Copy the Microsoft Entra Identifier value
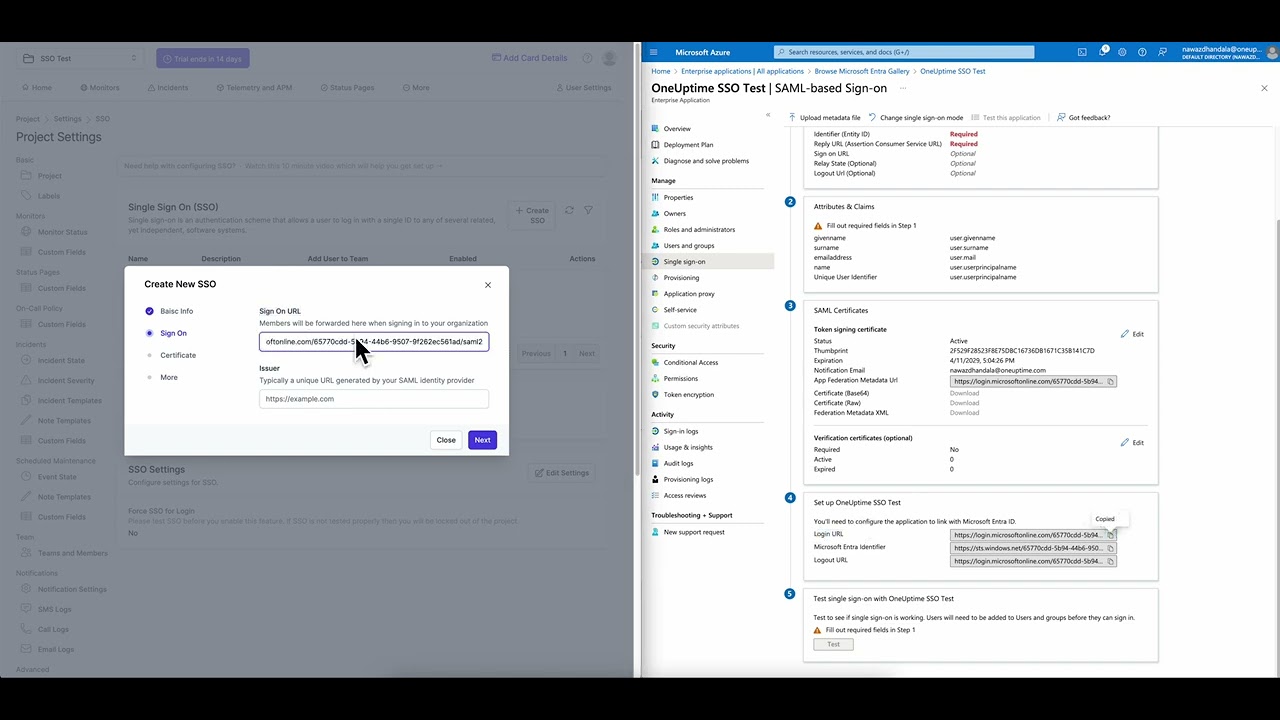 [x=1110, y=548]
